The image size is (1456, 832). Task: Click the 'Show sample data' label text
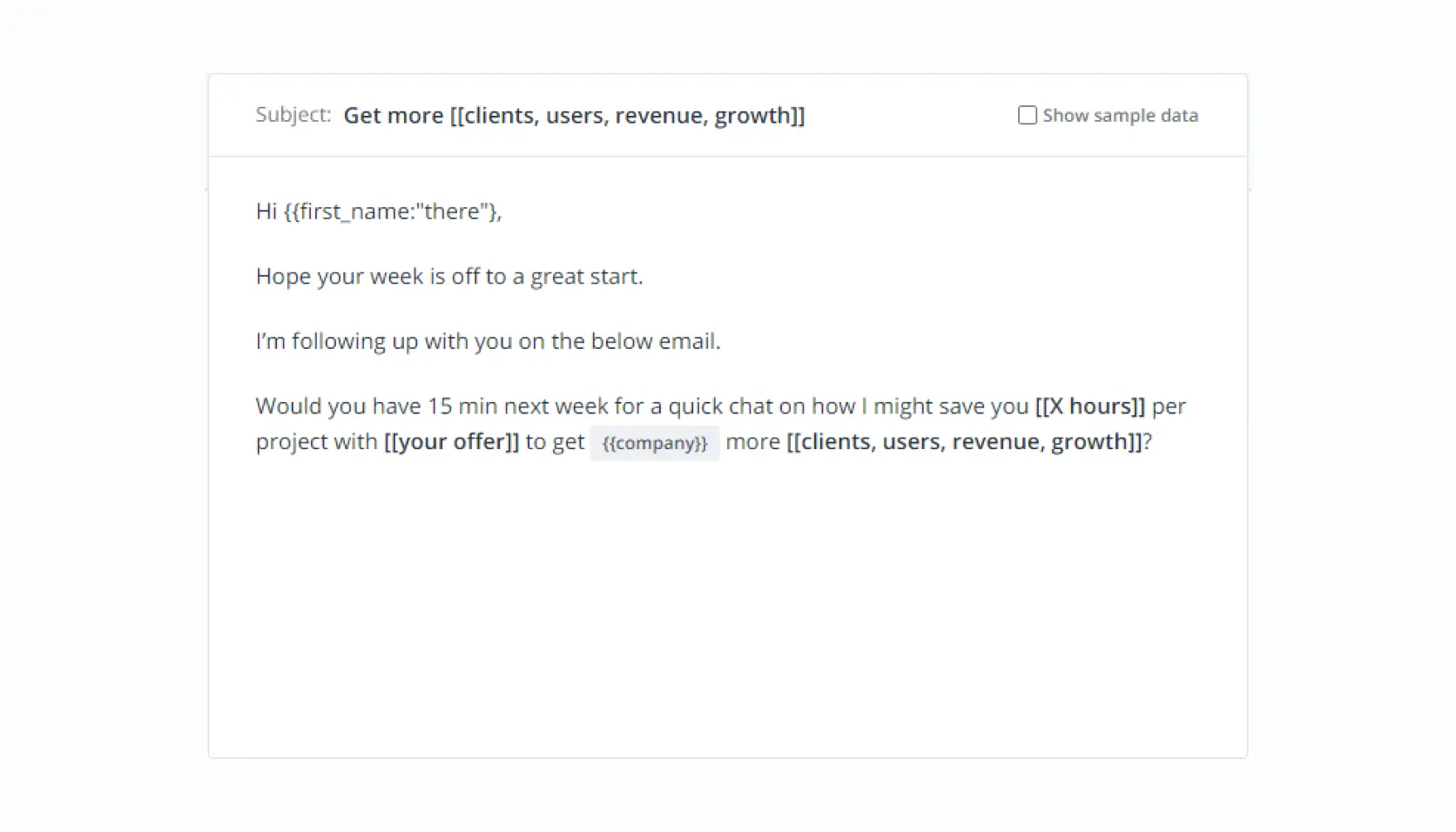point(1120,115)
